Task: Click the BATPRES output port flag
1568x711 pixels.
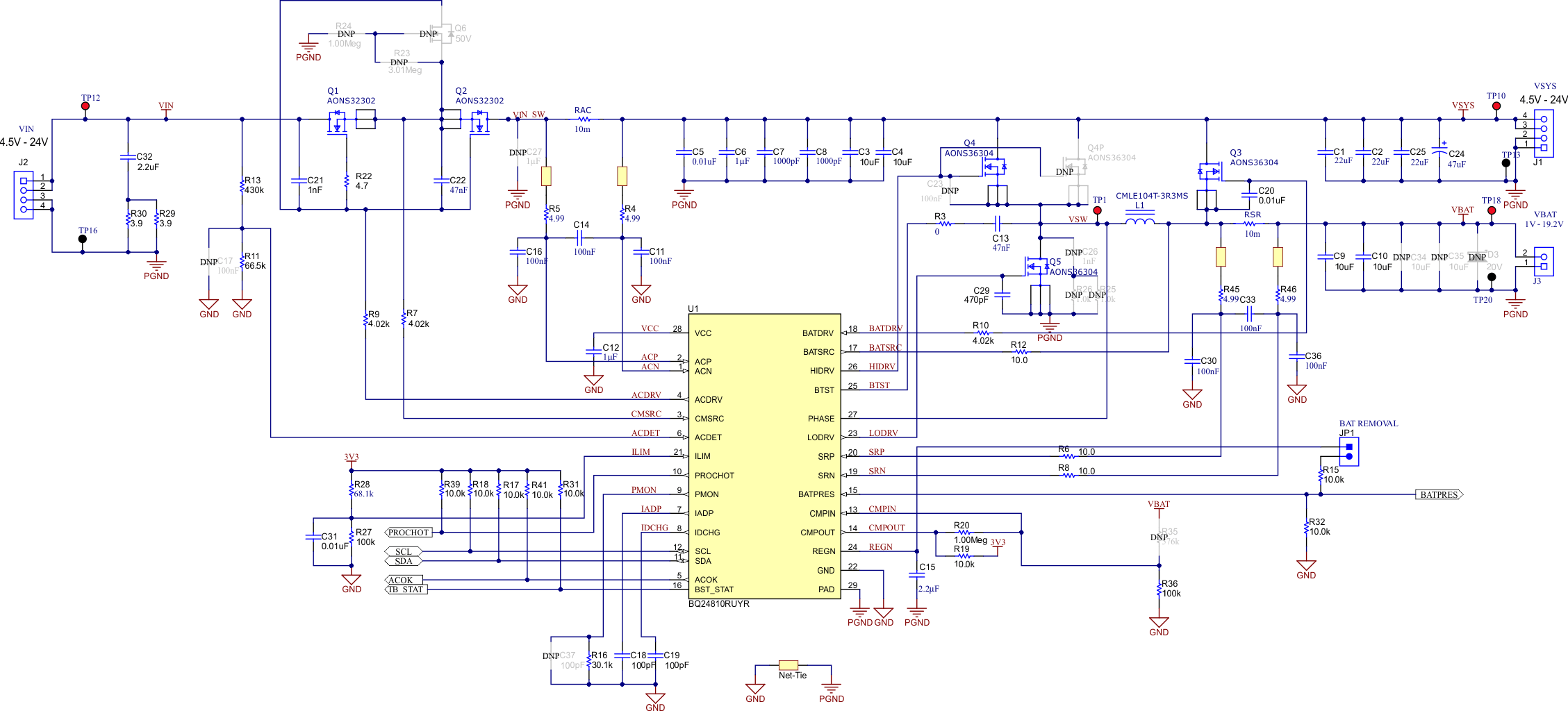Action: 1439,495
